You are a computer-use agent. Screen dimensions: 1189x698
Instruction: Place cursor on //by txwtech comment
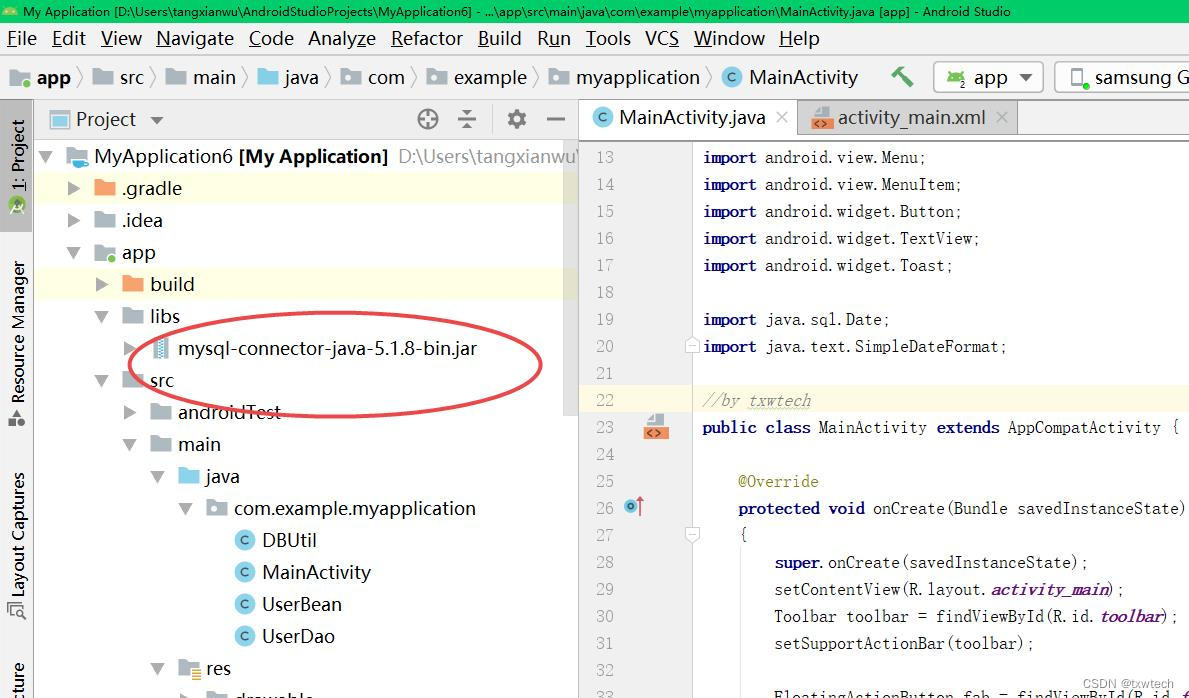757,401
